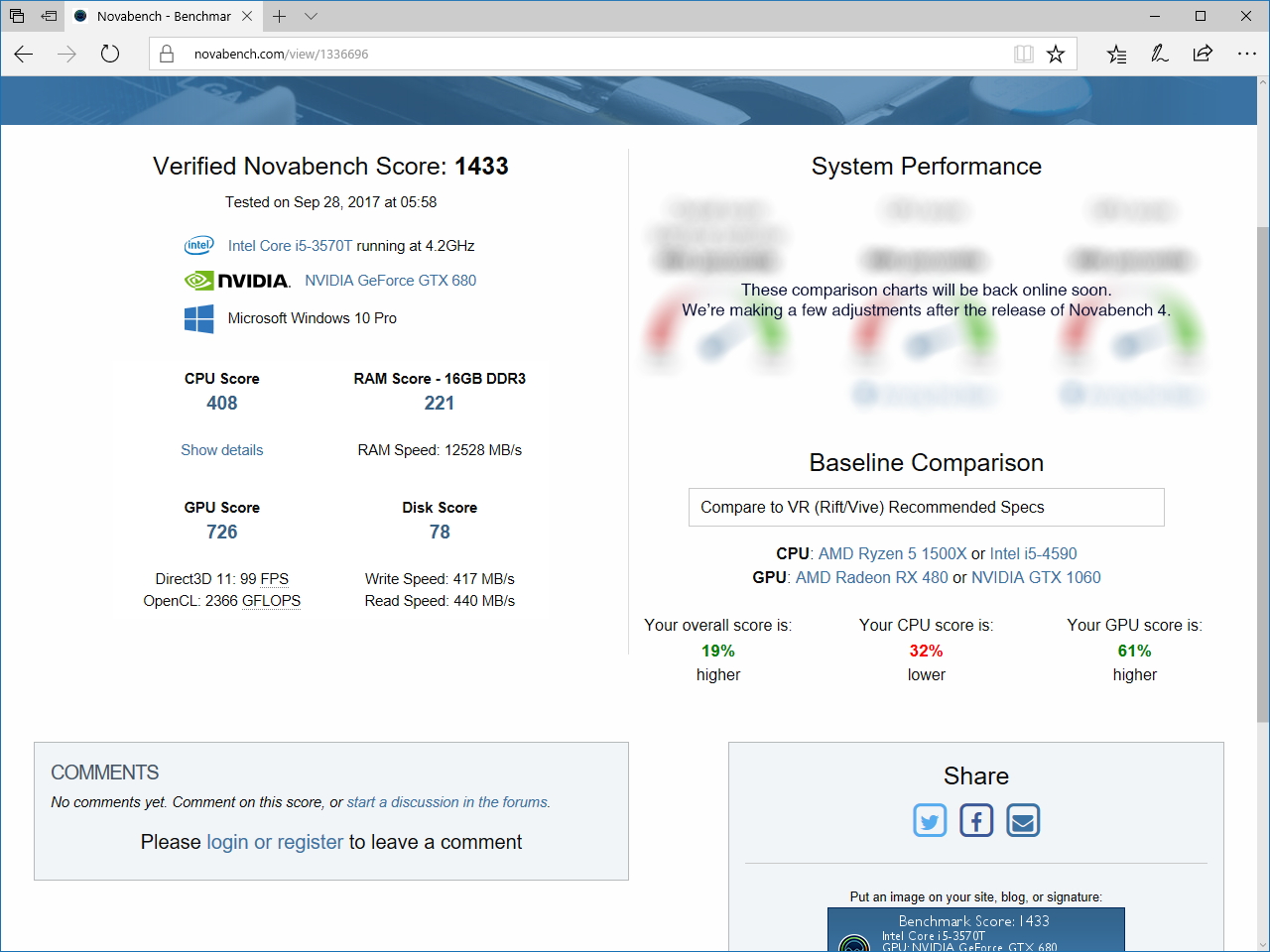Click the Tested on Sep 28, 2017 text
The width and height of the screenshot is (1270, 952).
coord(330,202)
